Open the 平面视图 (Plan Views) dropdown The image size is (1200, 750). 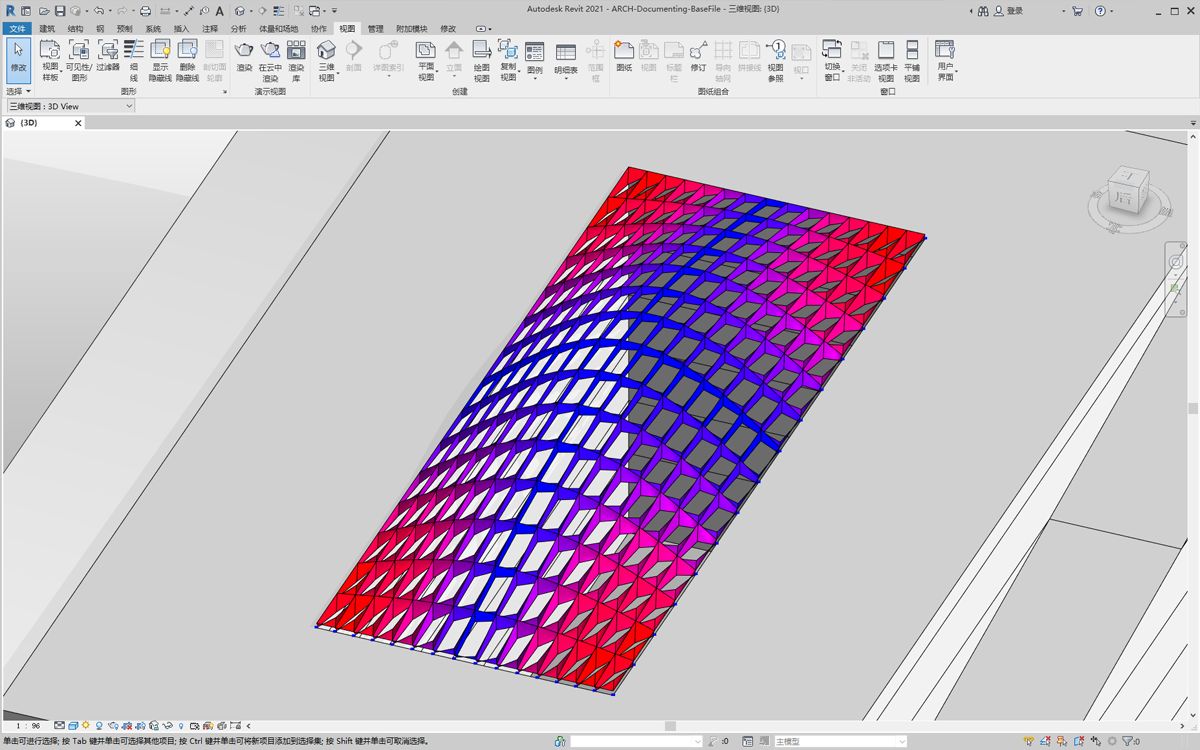pos(426,60)
